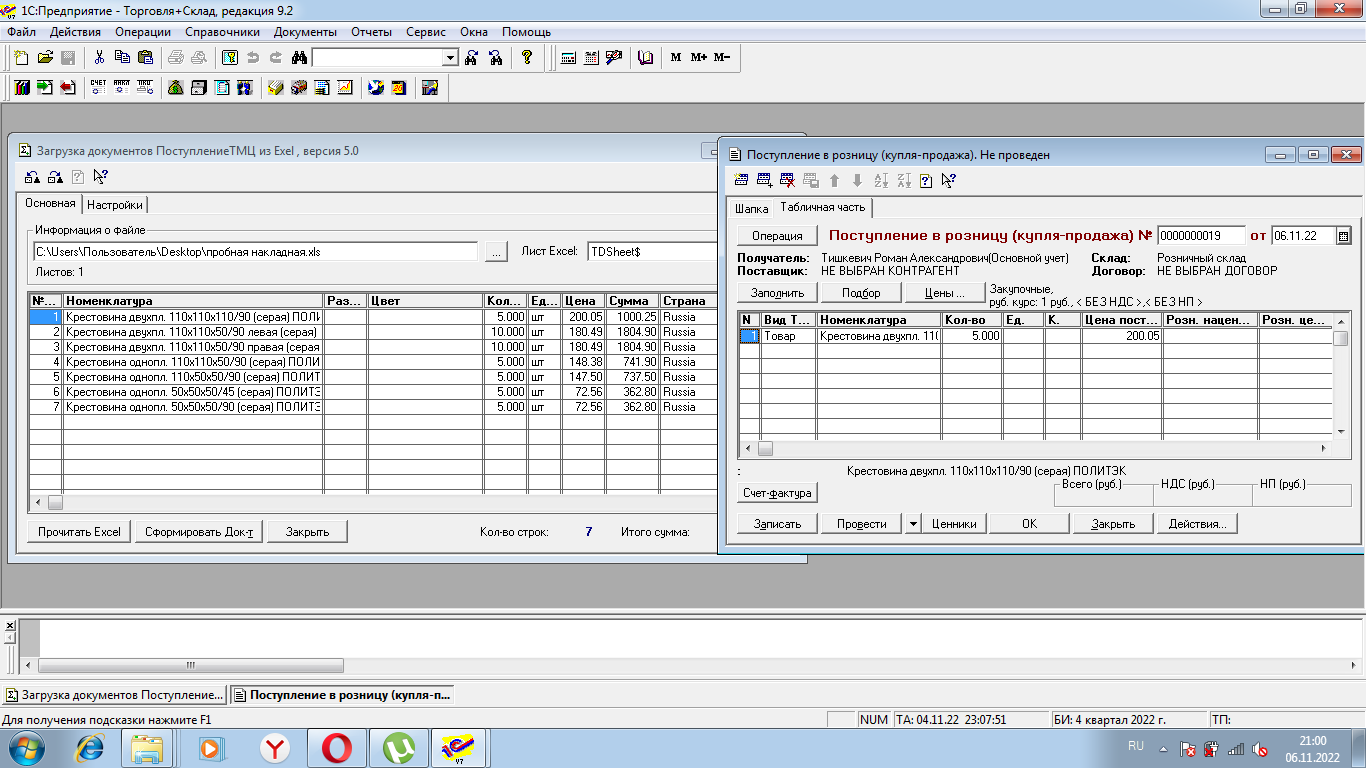Click the move row up arrow icon
1366x768 pixels.
click(x=834, y=181)
